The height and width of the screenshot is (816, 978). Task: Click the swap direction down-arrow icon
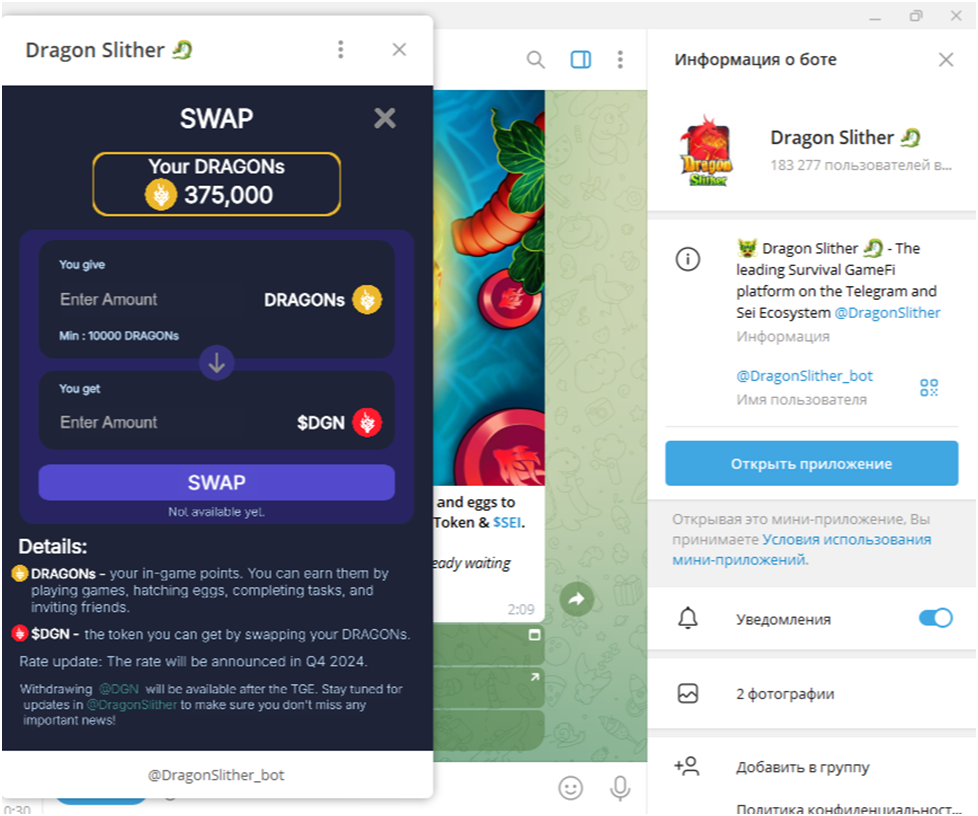pos(216,362)
